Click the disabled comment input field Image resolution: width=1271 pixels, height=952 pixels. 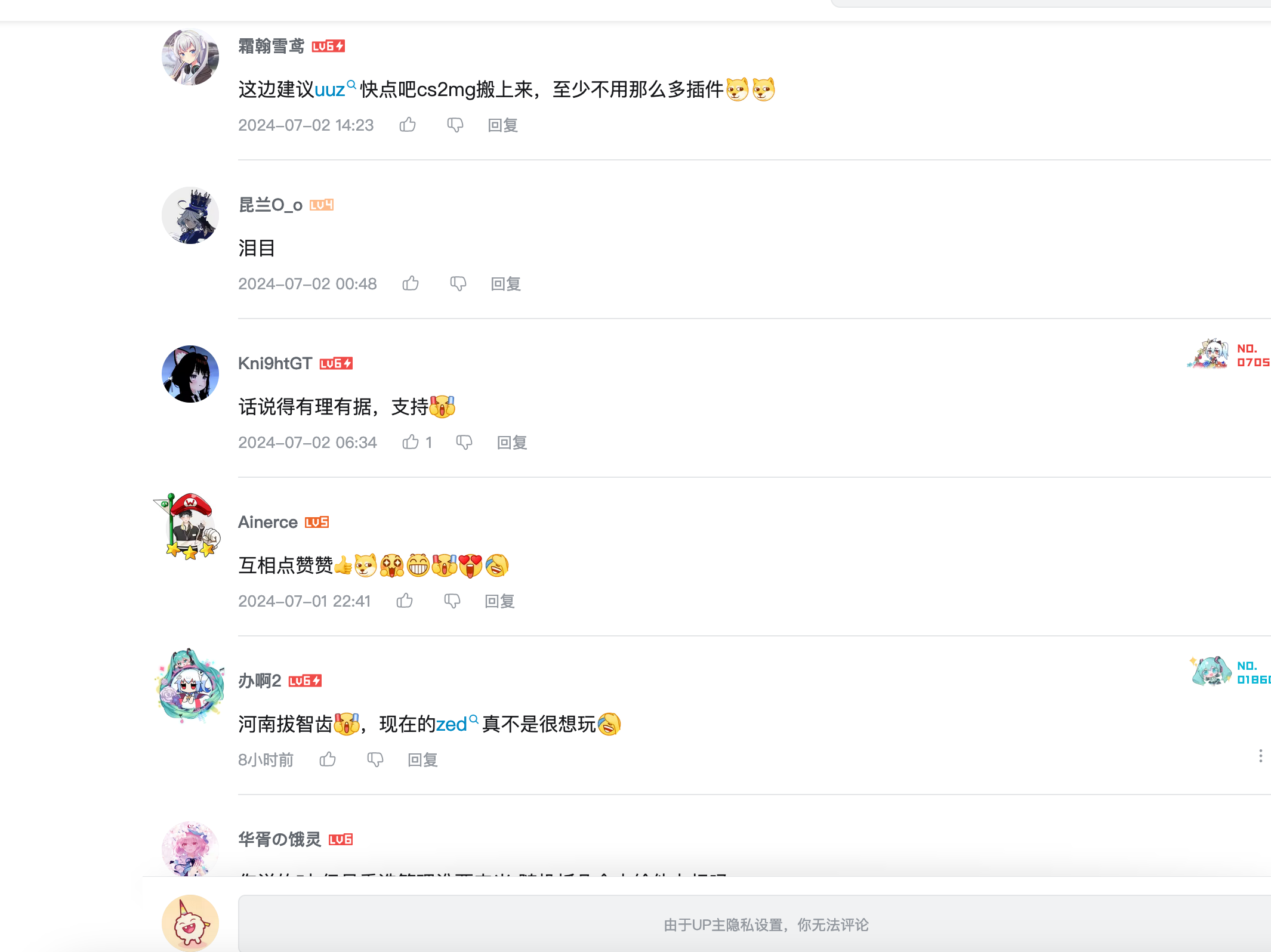pos(754,924)
